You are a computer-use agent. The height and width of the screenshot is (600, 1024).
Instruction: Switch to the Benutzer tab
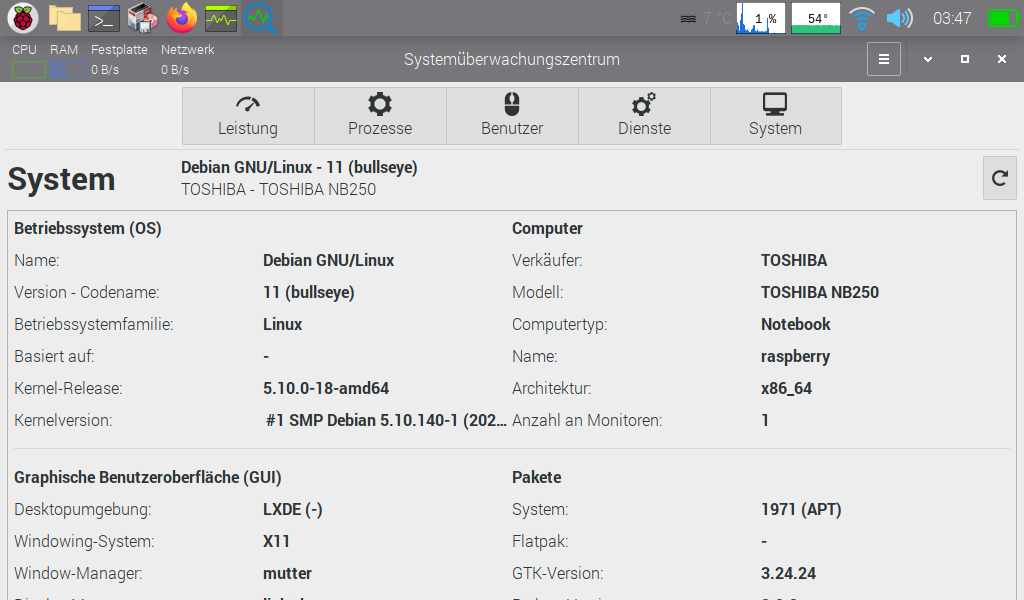pyautogui.click(x=512, y=116)
